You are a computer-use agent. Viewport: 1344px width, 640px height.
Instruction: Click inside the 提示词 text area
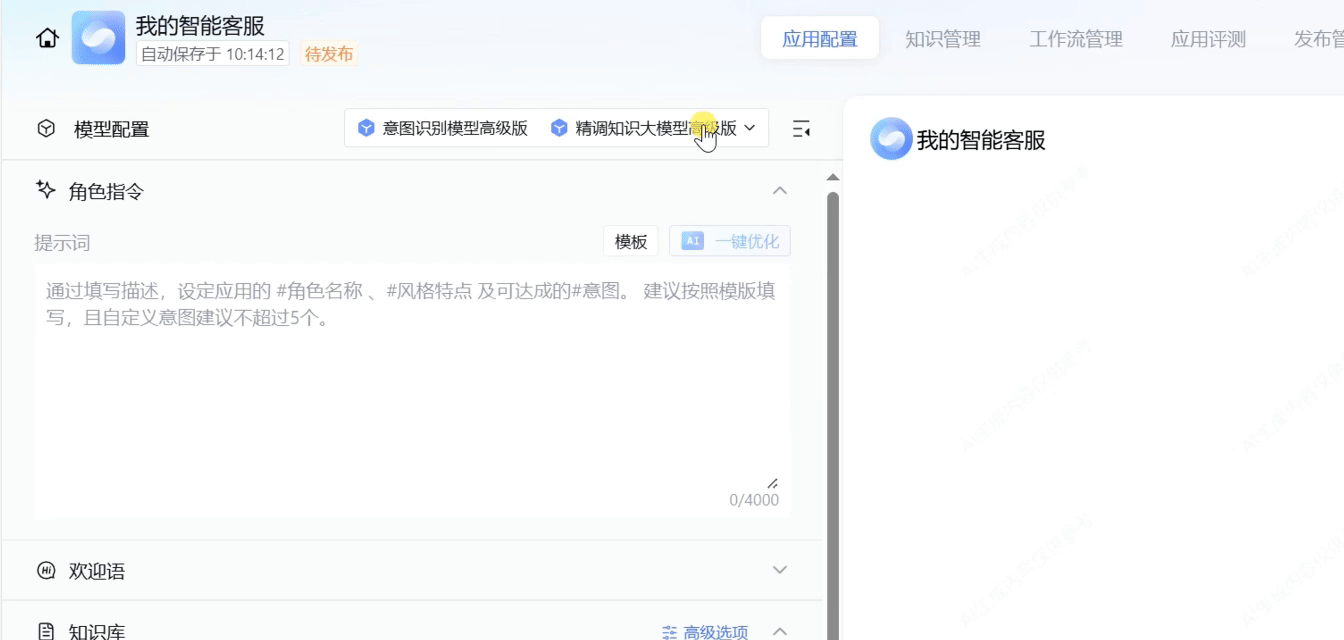pyautogui.click(x=410, y=400)
